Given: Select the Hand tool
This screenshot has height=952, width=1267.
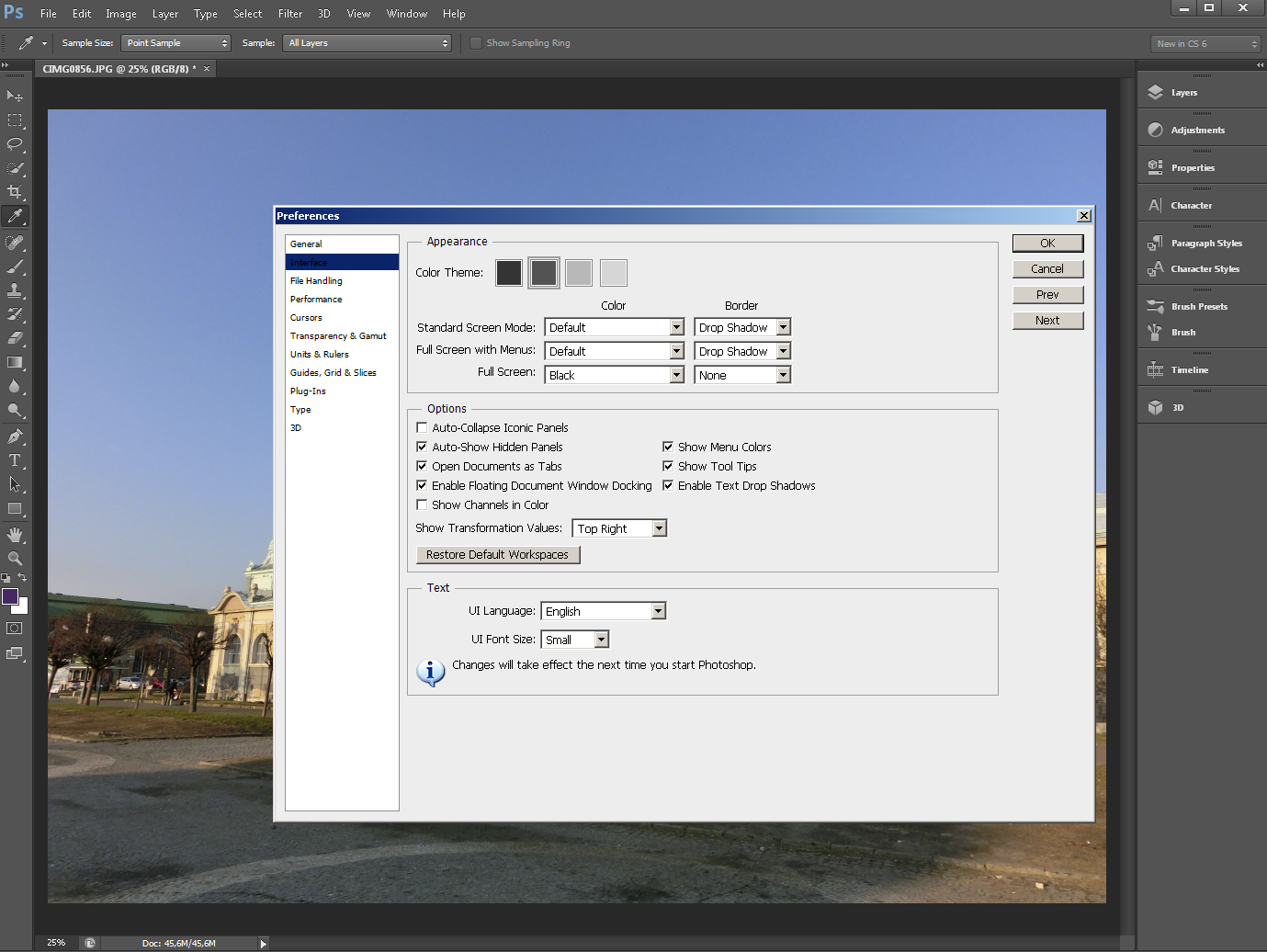Looking at the screenshot, I should pyautogui.click(x=15, y=535).
